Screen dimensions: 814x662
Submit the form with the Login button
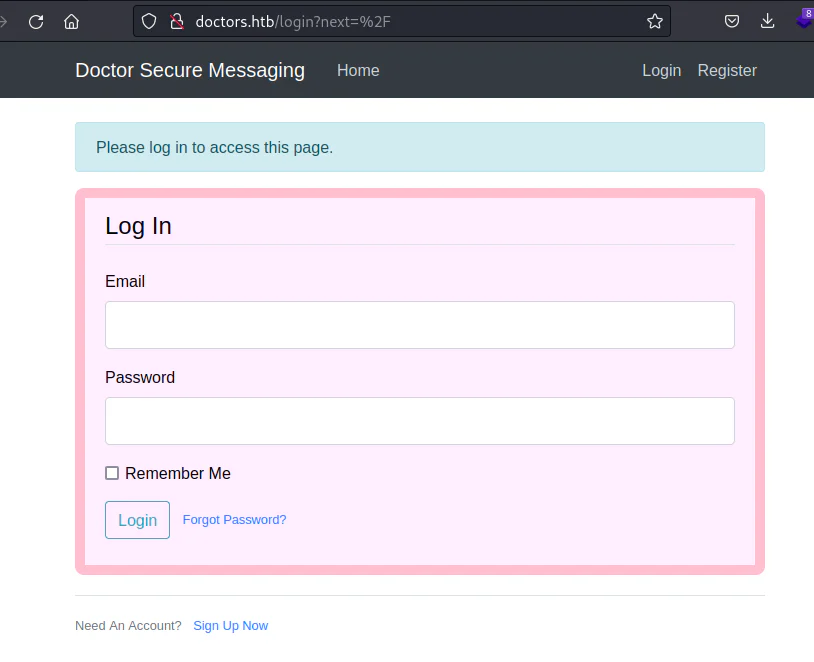click(x=138, y=520)
